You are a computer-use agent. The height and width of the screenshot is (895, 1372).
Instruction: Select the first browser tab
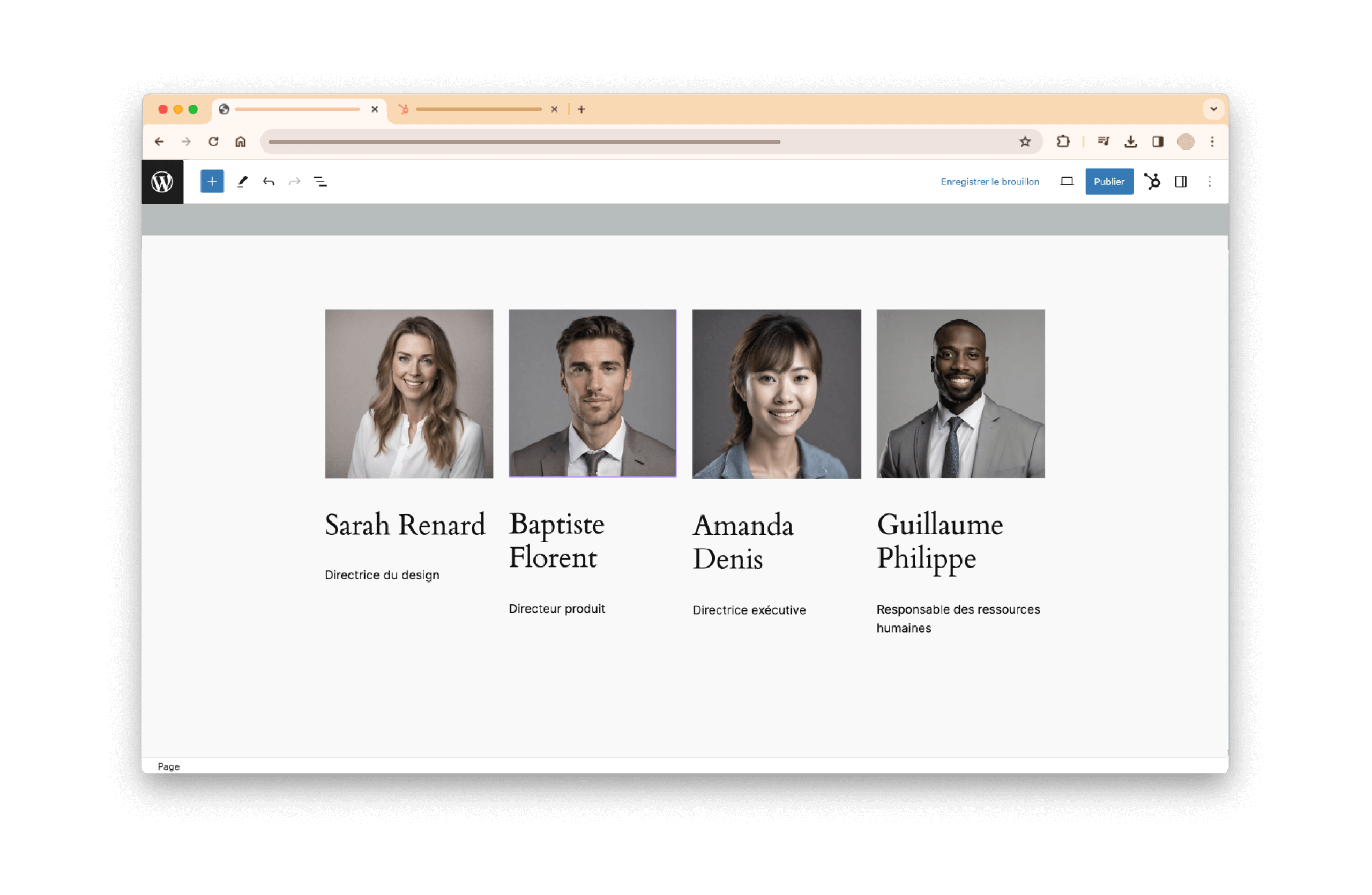tap(297, 109)
